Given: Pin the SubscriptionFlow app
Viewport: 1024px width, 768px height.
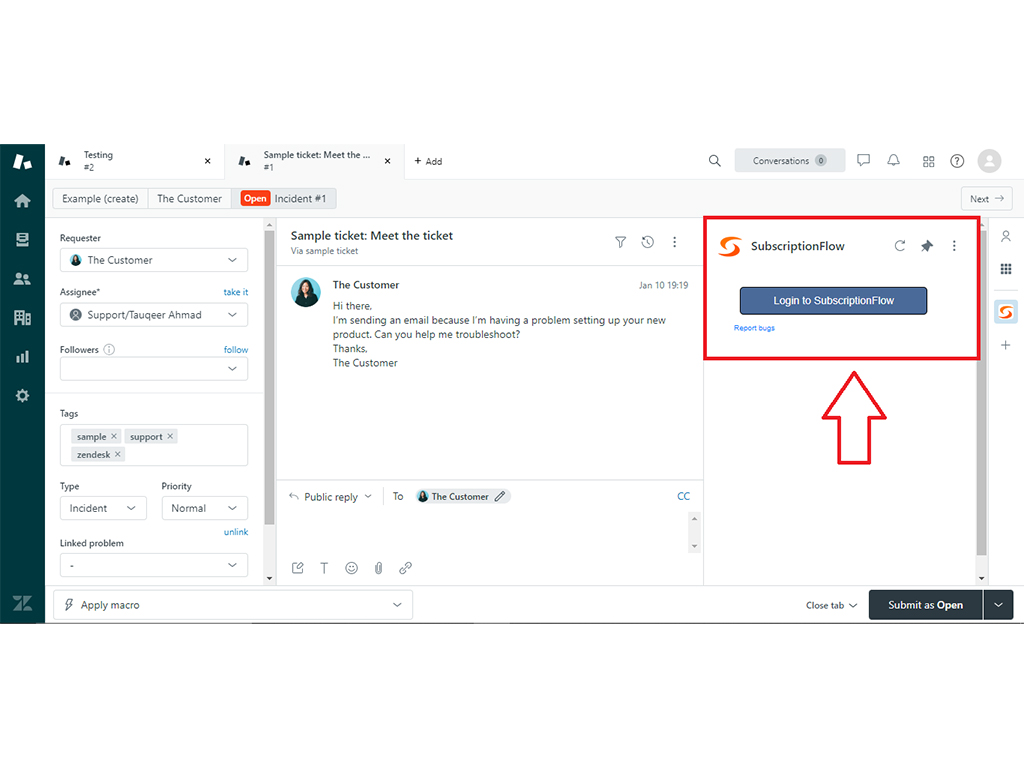Looking at the screenshot, I should 927,246.
